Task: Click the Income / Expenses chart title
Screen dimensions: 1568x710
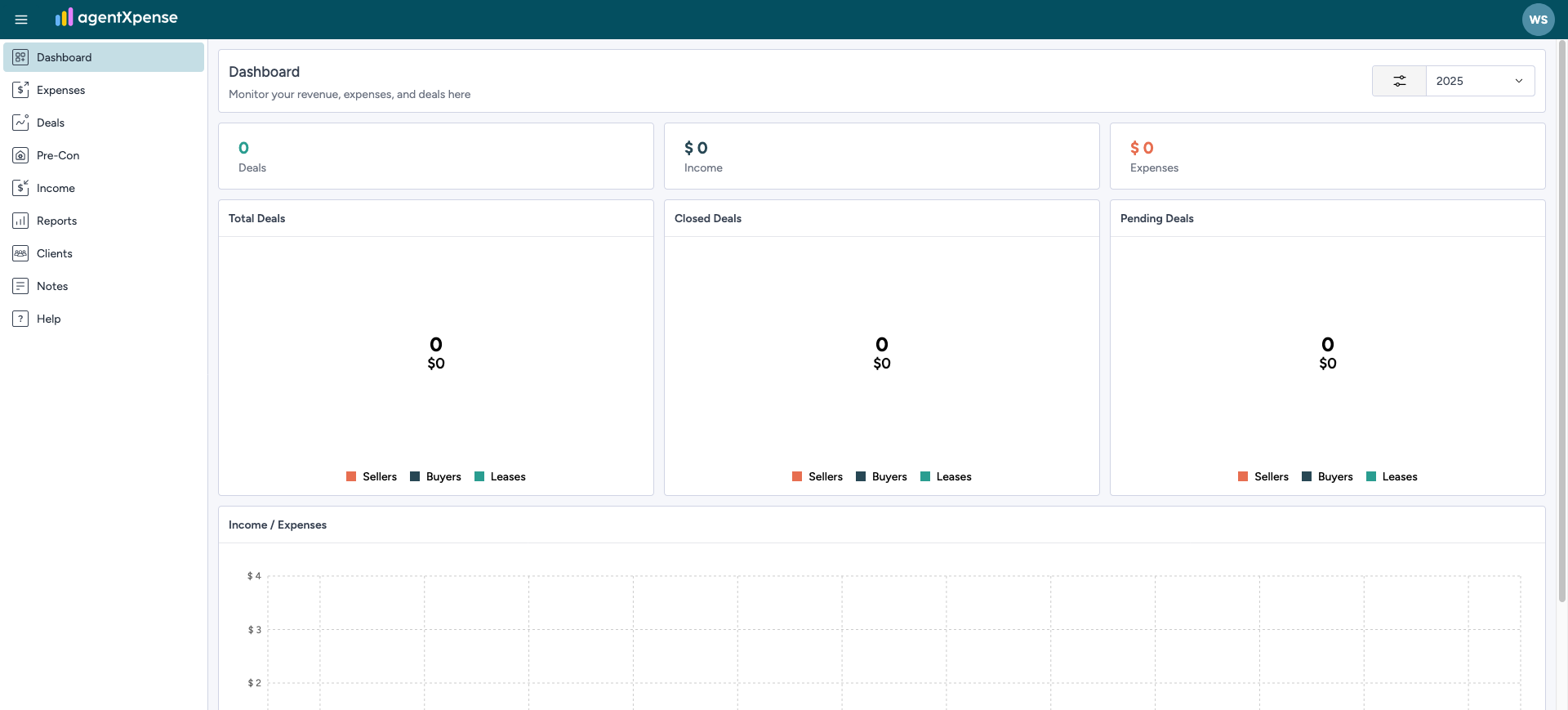Action: coord(278,525)
